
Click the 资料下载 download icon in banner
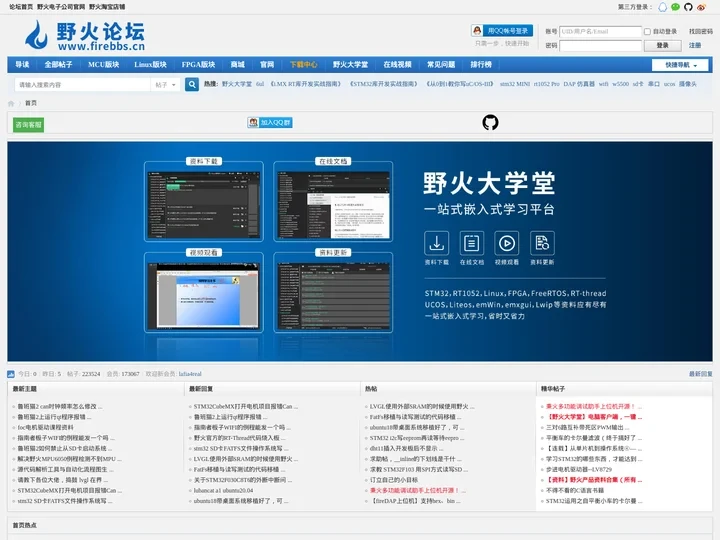(x=436, y=243)
